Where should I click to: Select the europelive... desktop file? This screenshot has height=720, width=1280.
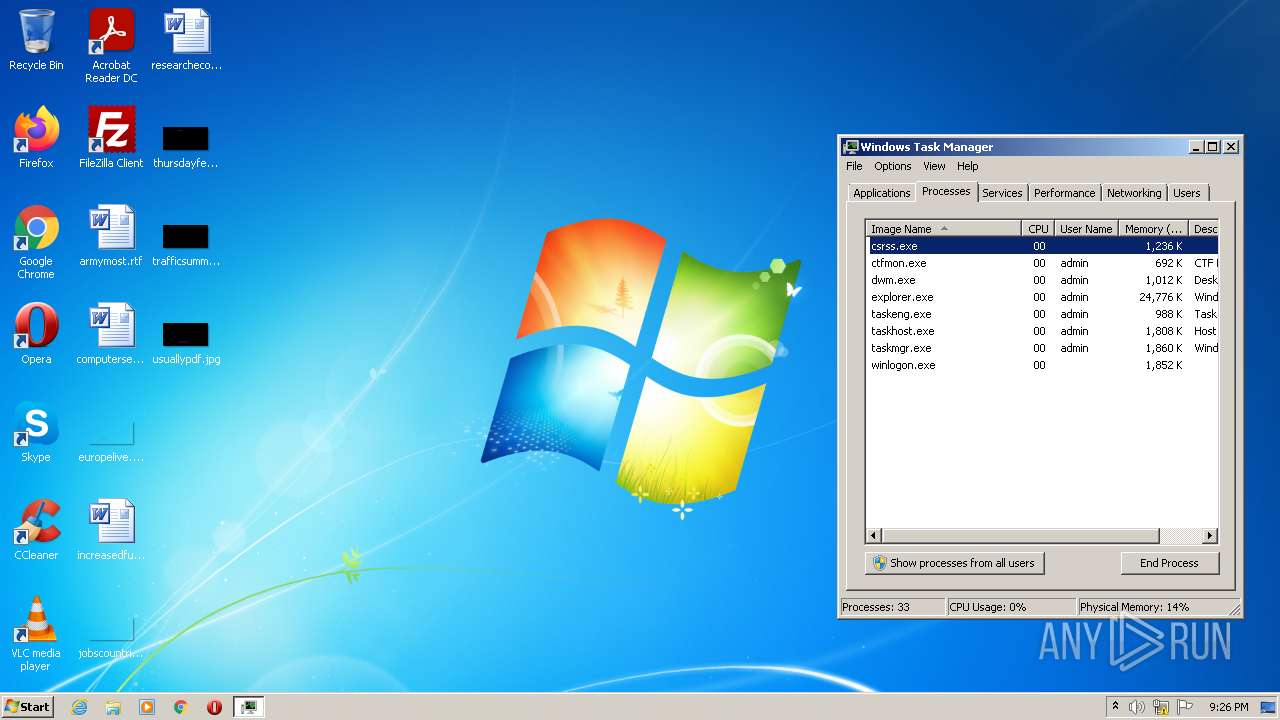(x=111, y=442)
